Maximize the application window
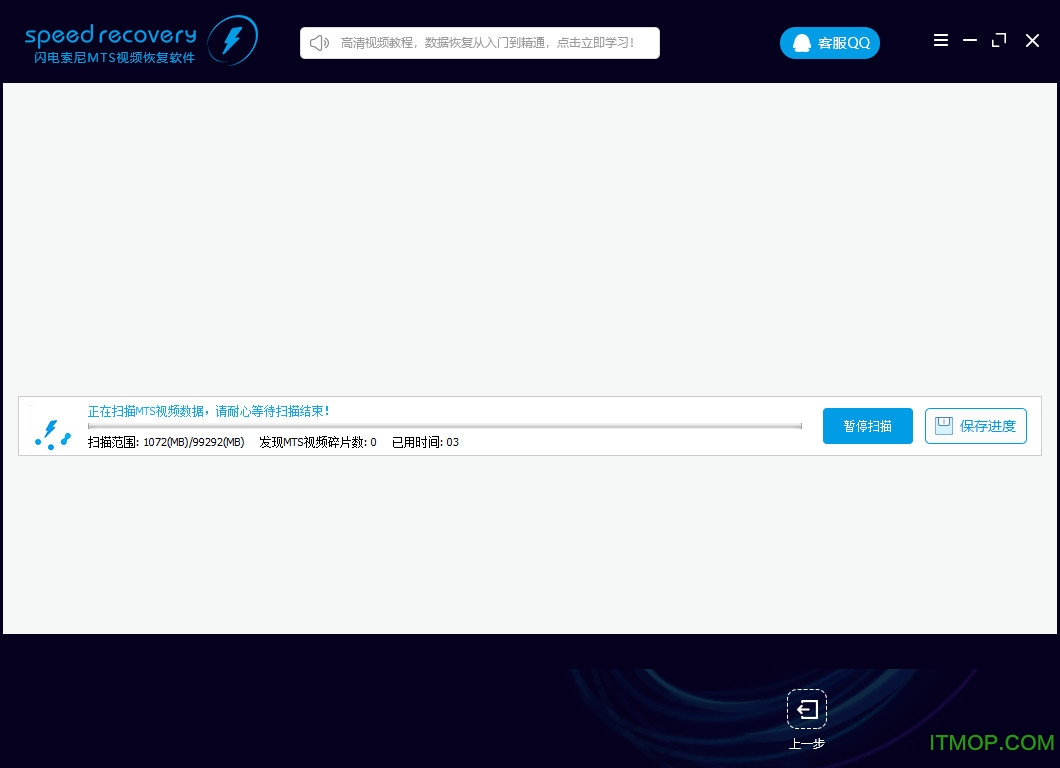Screen dimensions: 1060x768 tap(999, 41)
